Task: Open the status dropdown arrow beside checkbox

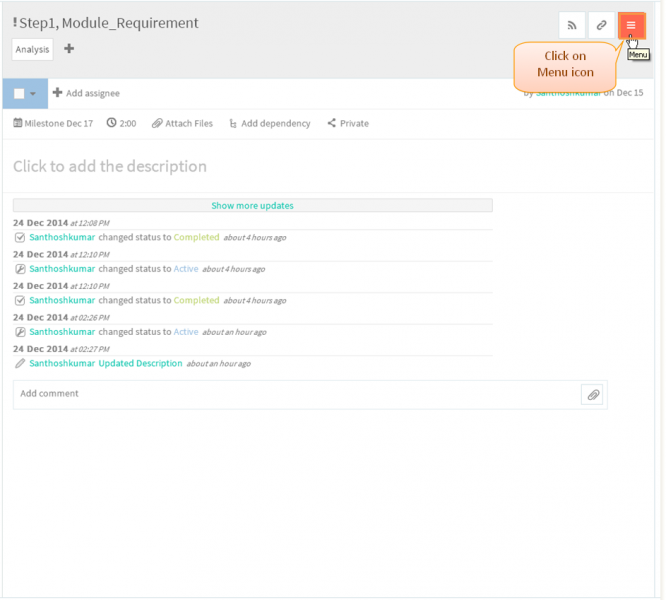Action: coord(33,94)
